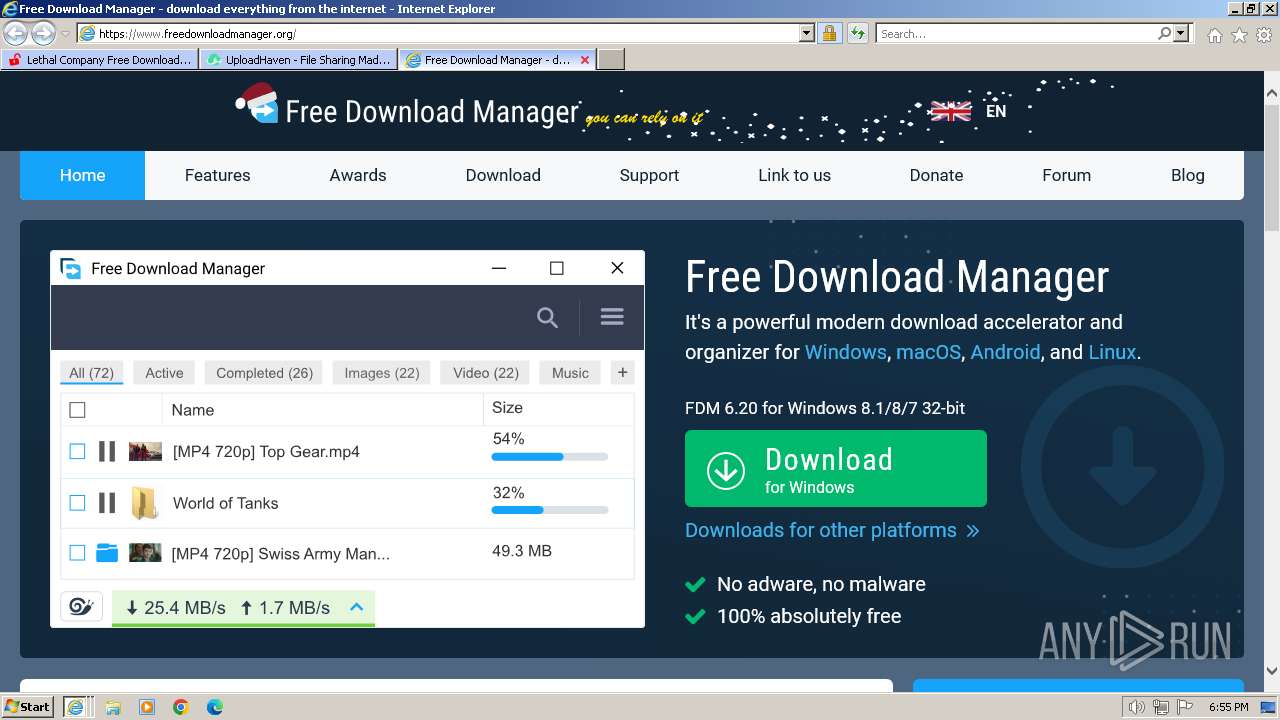Open Downloads for other platforms link
This screenshot has height=720, width=1280.
point(832,530)
